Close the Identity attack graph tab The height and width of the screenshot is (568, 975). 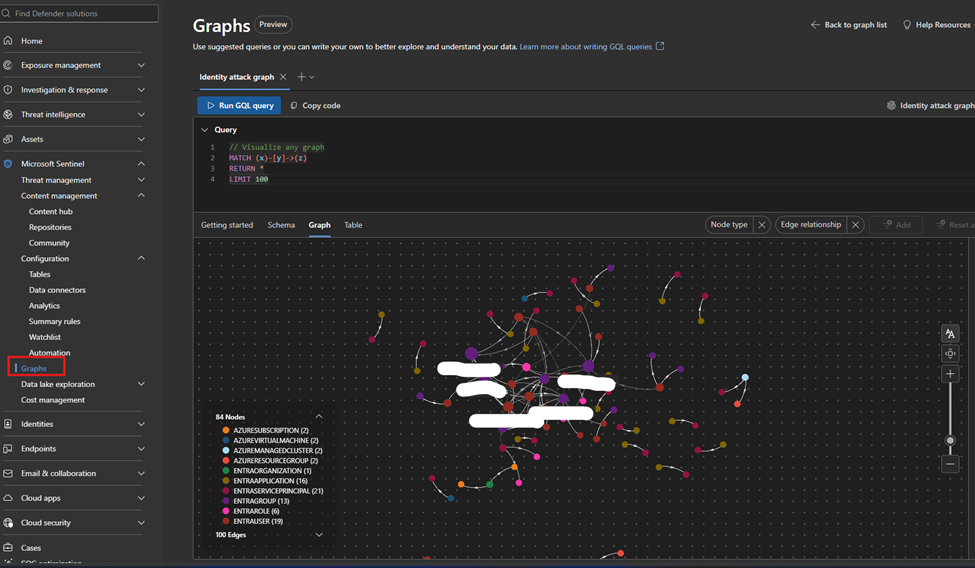[x=283, y=77]
